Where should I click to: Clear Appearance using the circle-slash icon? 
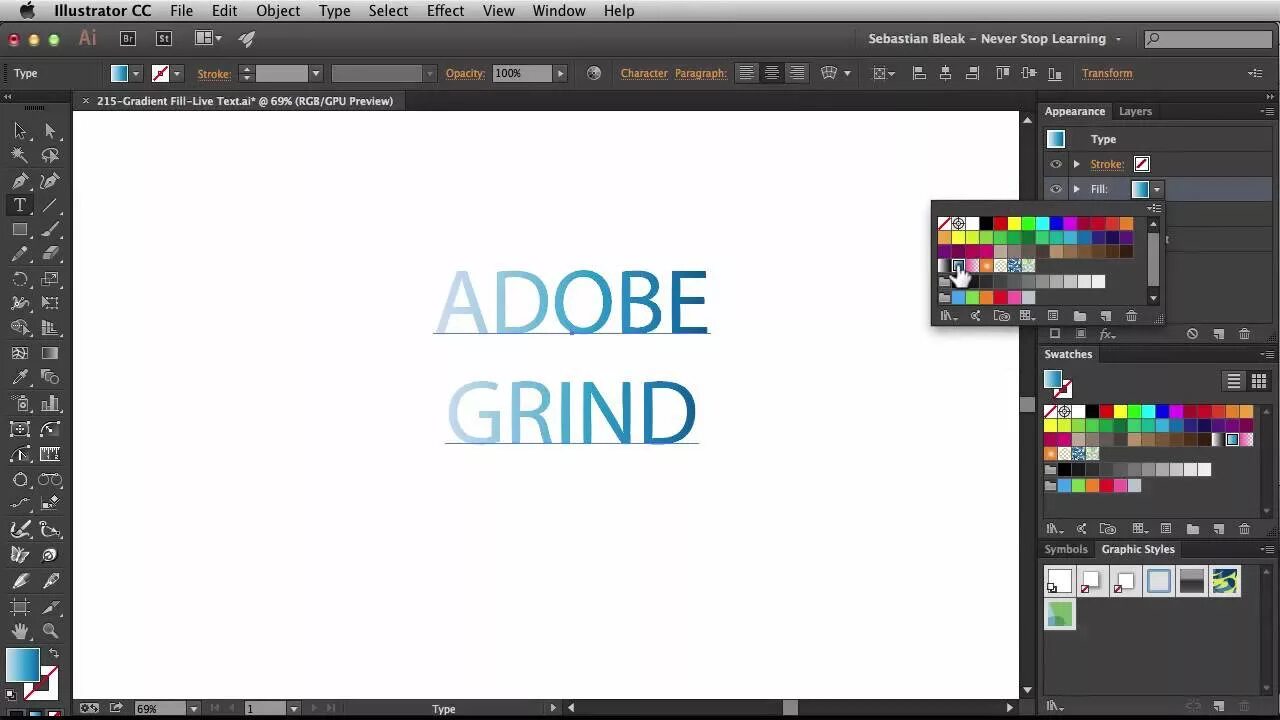1192,334
